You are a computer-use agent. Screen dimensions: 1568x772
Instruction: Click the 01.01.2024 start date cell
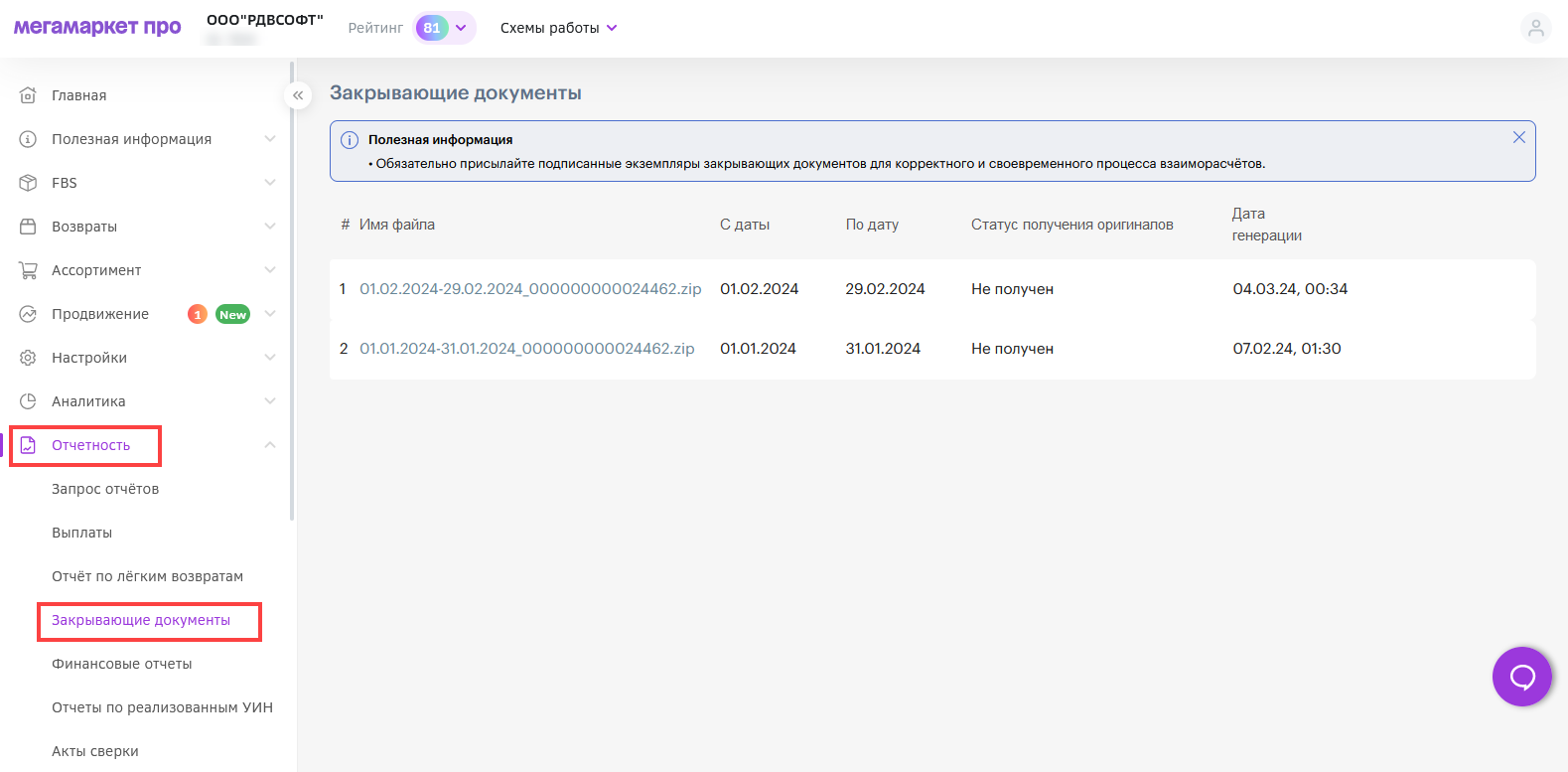[x=758, y=349]
